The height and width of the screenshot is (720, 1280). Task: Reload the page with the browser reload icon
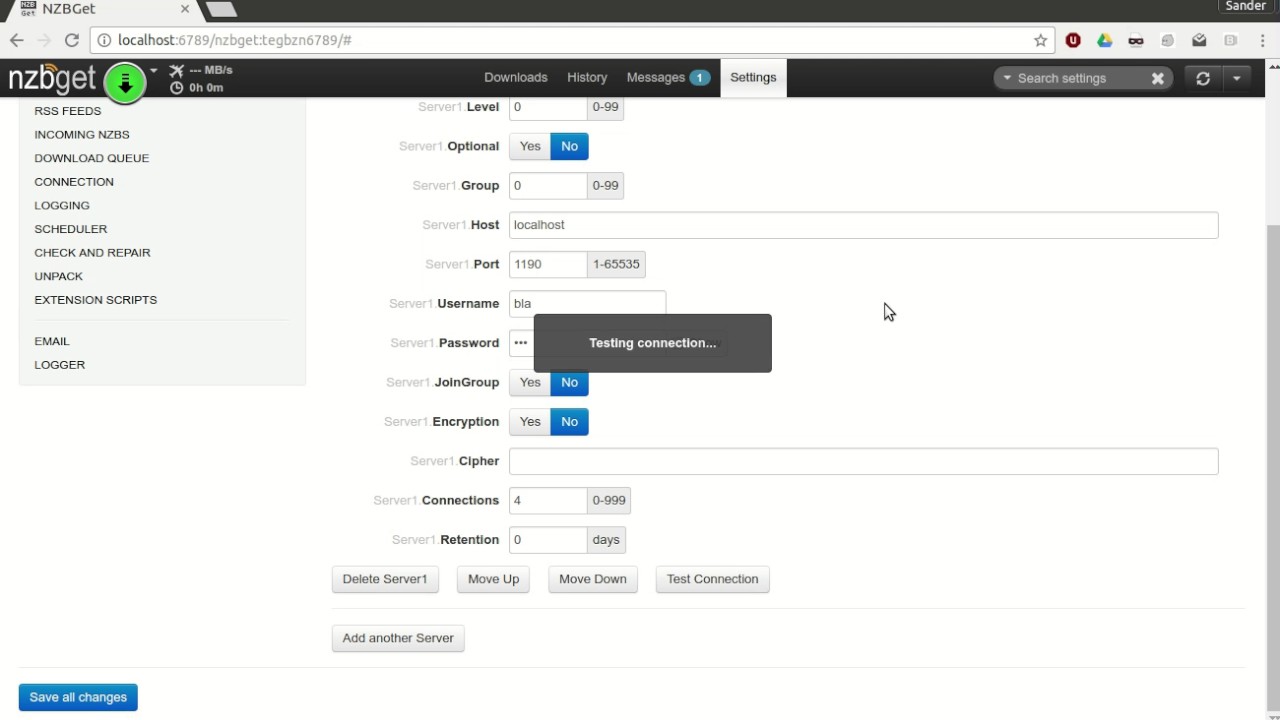[x=71, y=40]
